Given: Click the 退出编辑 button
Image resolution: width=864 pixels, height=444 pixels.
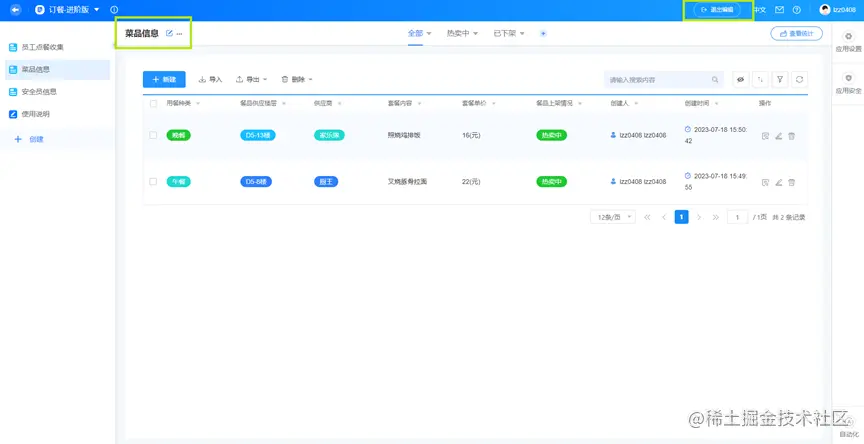Looking at the screenshot, I should [x=717, y=10].
